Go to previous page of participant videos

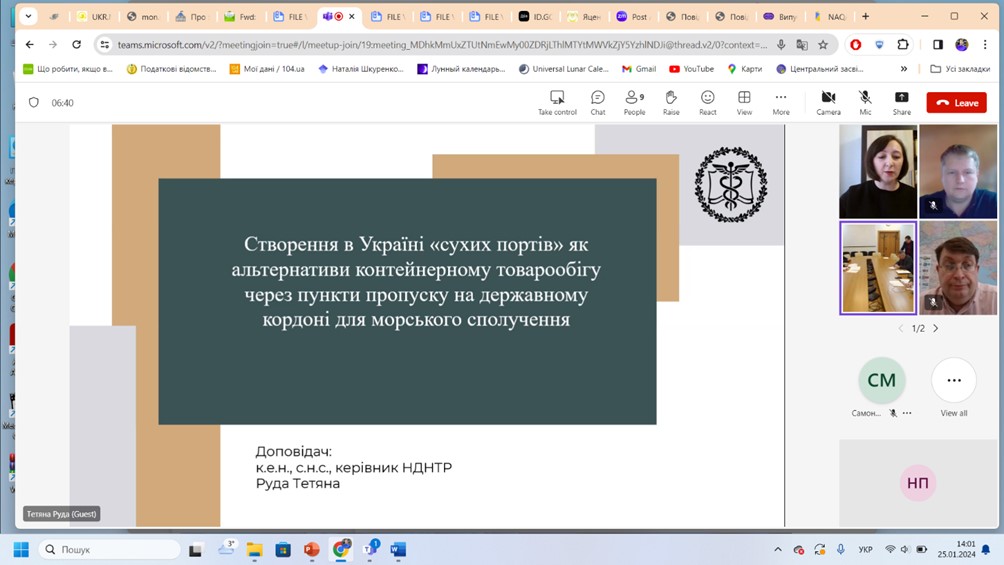click(901, 328)
